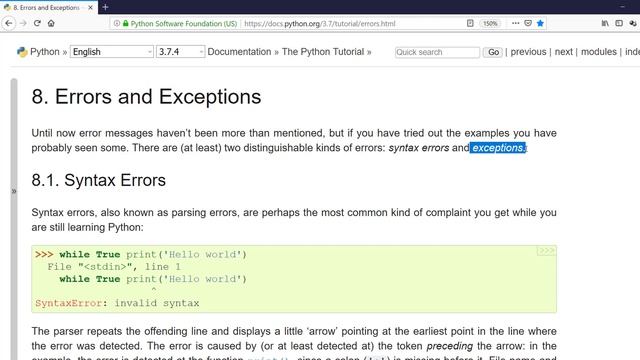This screenshot has height=360, width=640.
Task: Click the highlighted word exceptions
Action: coord(498,148)
